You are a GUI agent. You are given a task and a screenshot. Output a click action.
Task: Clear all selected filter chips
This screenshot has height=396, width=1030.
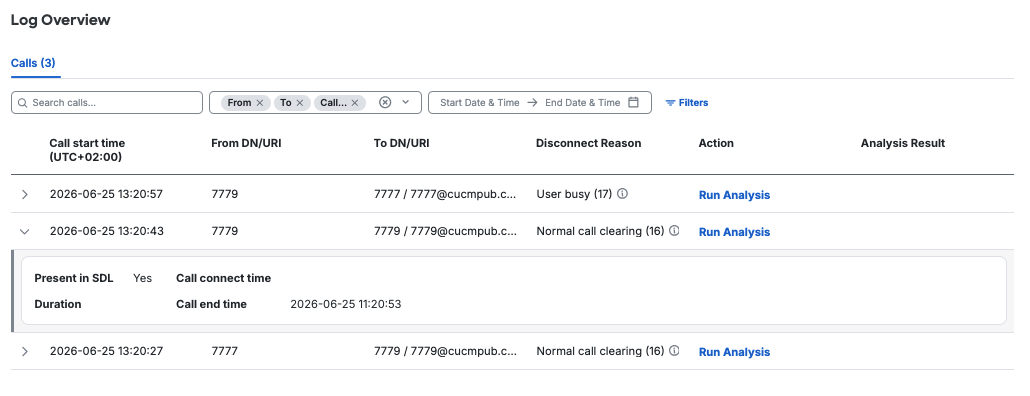click(386, 102)
